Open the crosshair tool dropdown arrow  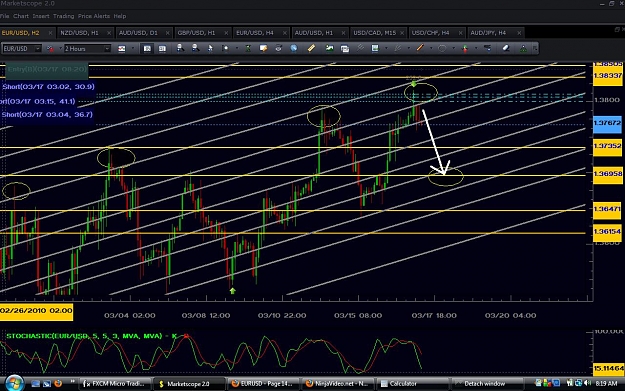(237, 49)
